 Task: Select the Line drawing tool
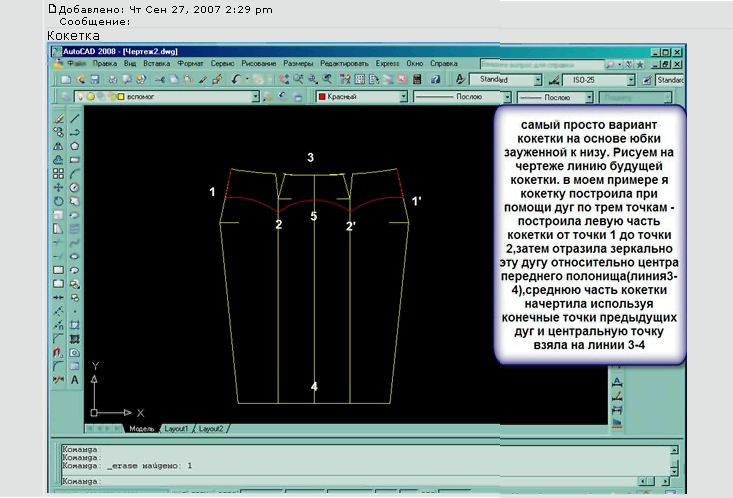[73, 117]
